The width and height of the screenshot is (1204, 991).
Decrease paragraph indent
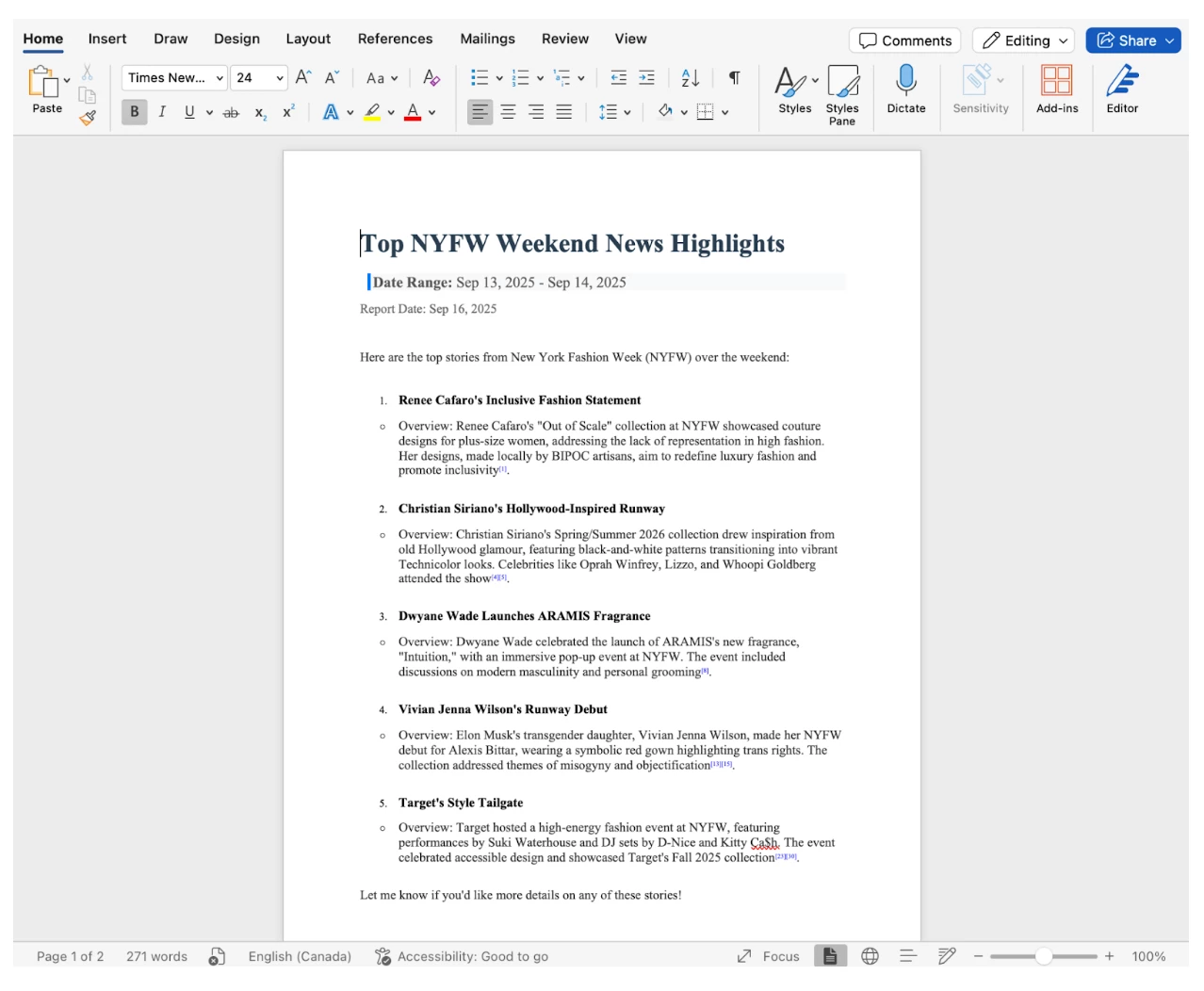click(x=619, y=77)
